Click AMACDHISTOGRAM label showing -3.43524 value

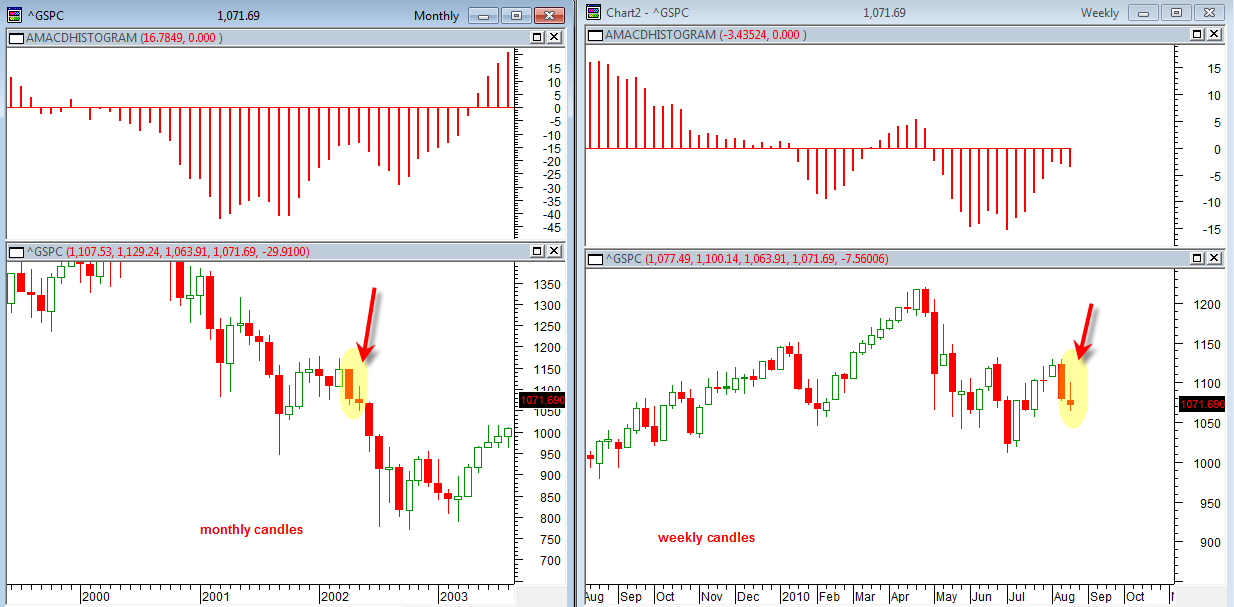point(706,35)
